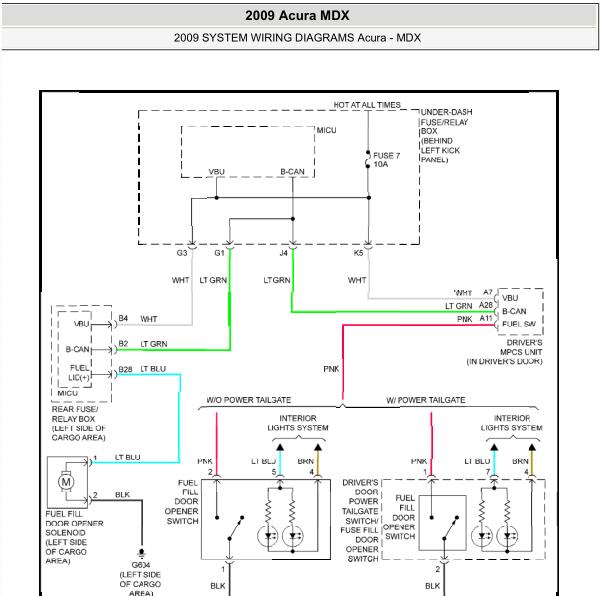Click the 'HOT AT ALL TIMES' label
The width and height of the screenshot is (601, 596).
tap(367, 105)
